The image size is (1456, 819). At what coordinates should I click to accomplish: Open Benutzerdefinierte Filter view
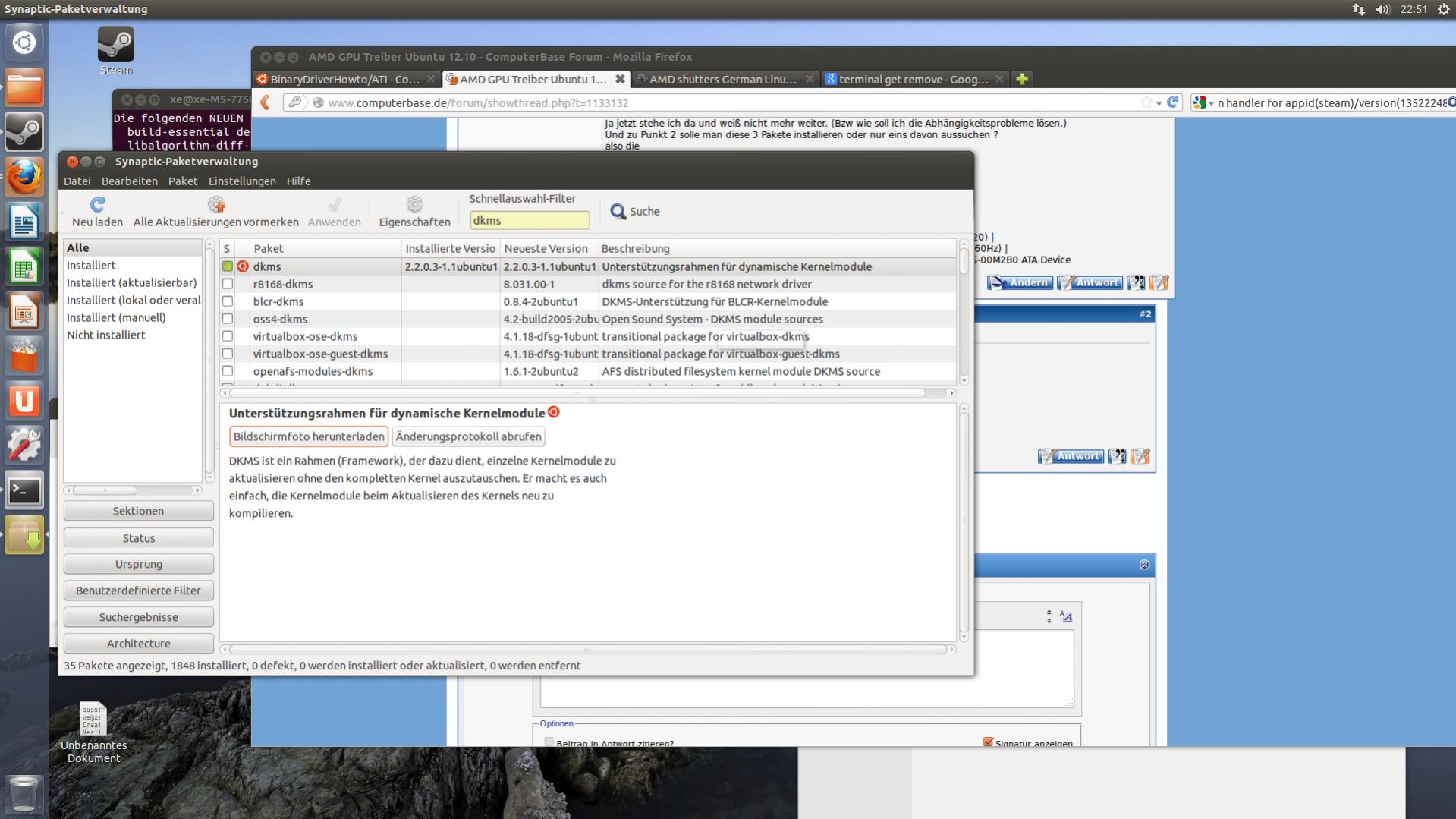pos(139,591)
